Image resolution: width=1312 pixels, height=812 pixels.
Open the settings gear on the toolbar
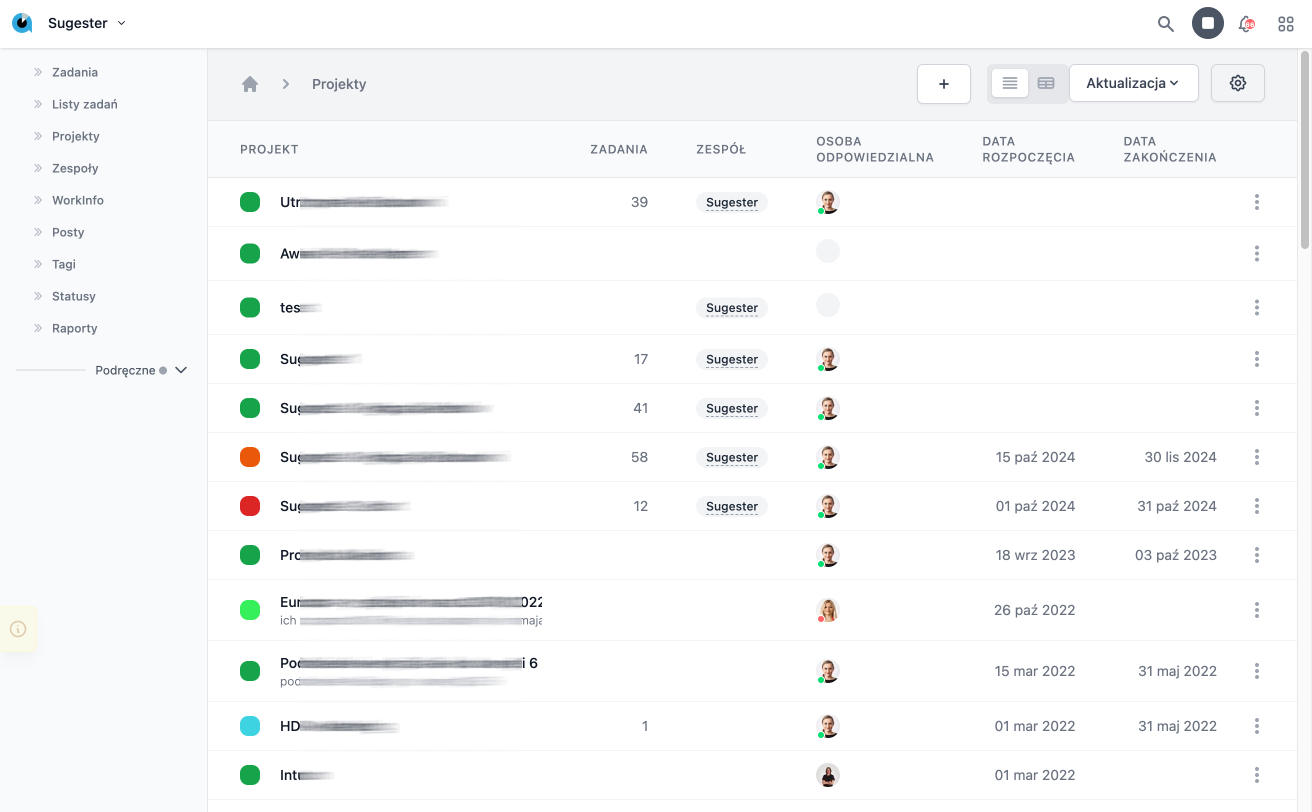click(x=1237, y=83)
